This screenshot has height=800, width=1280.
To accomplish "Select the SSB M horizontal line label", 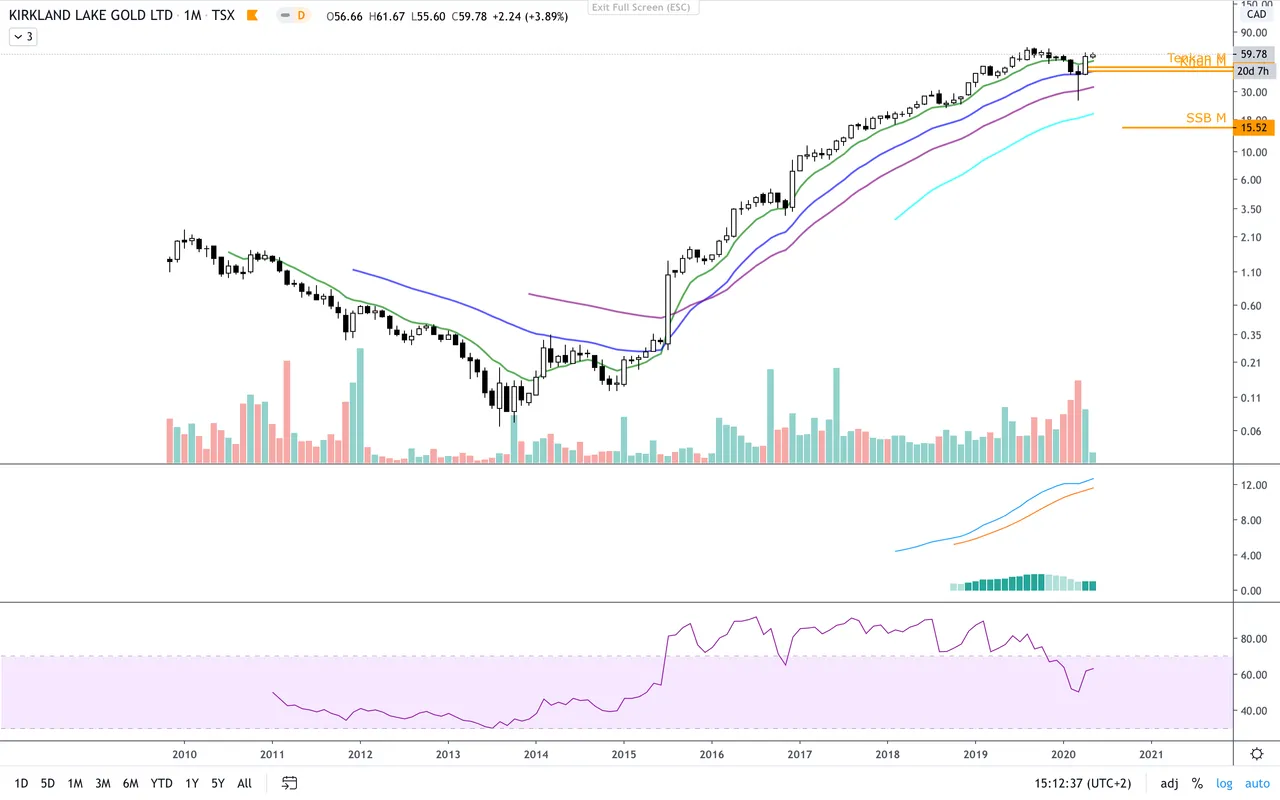I will tap(1206, 118).
